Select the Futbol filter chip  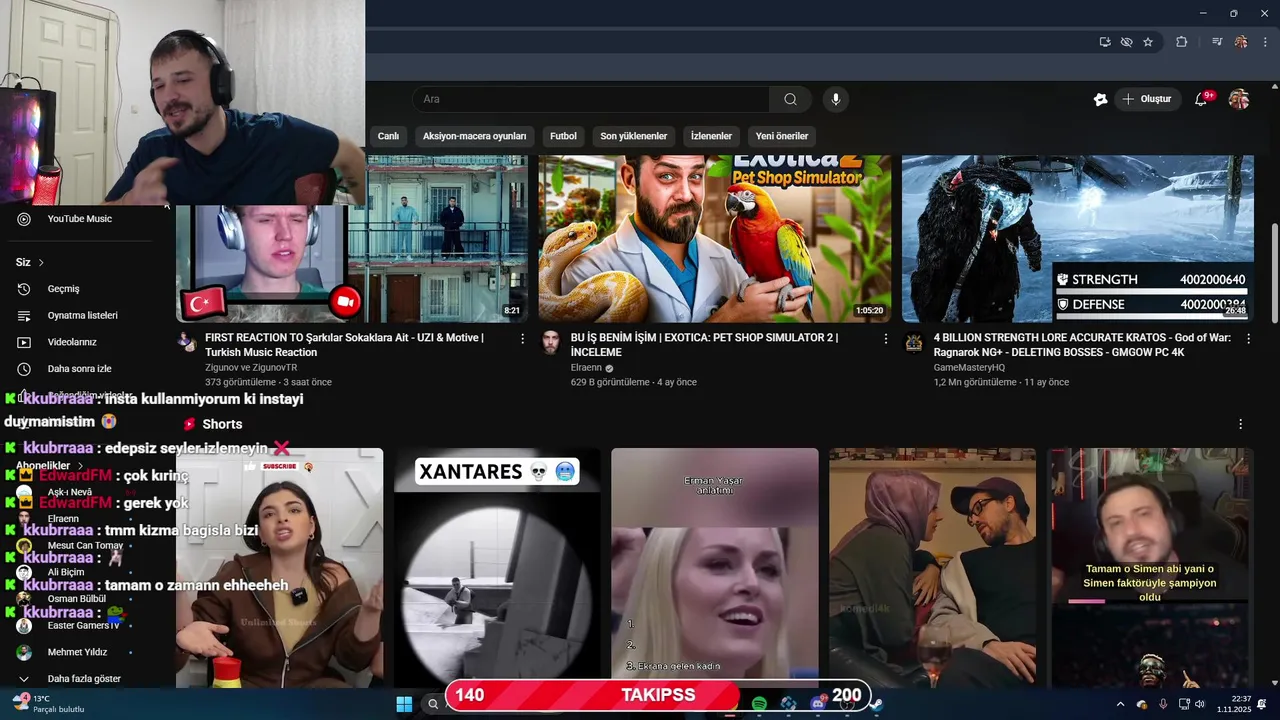pyautogui.click(x=563, y=136)
